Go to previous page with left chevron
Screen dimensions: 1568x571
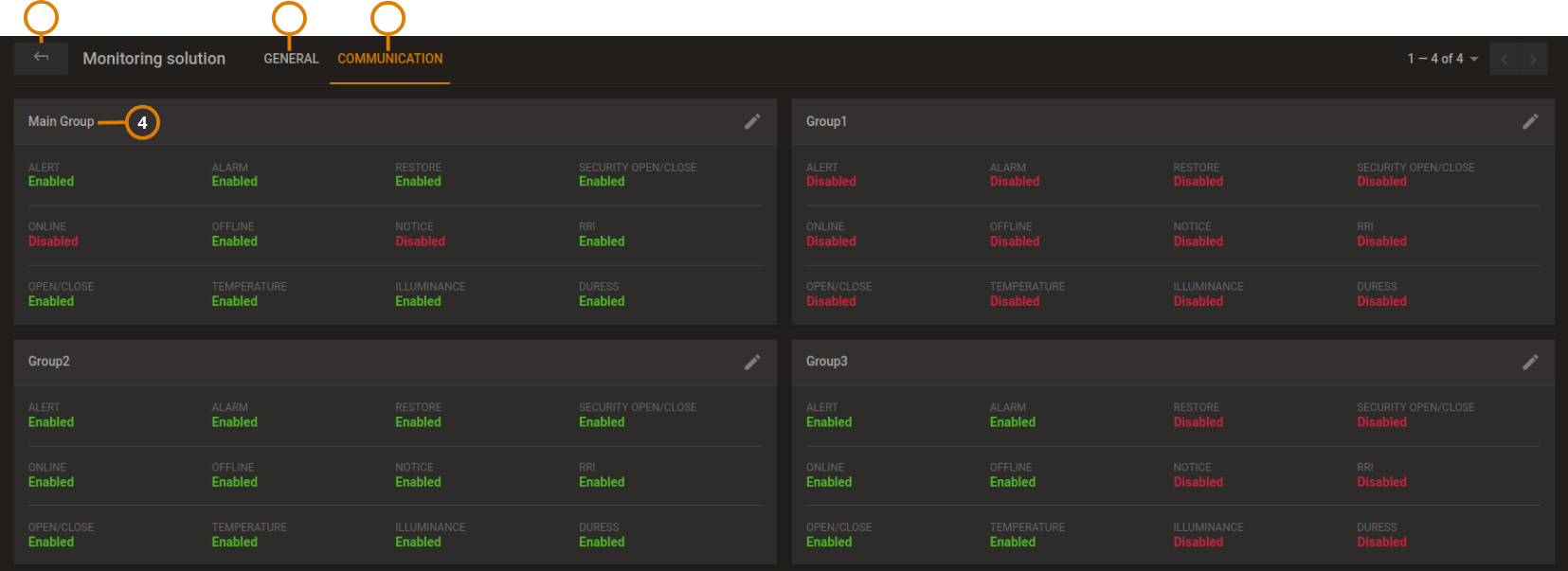tap(1504, 59)
